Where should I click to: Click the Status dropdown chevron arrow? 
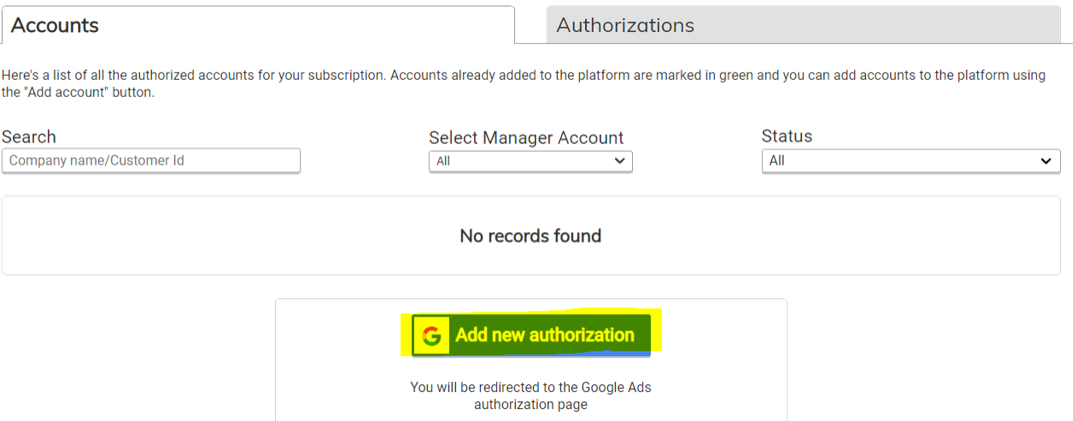pos(1046,161)
